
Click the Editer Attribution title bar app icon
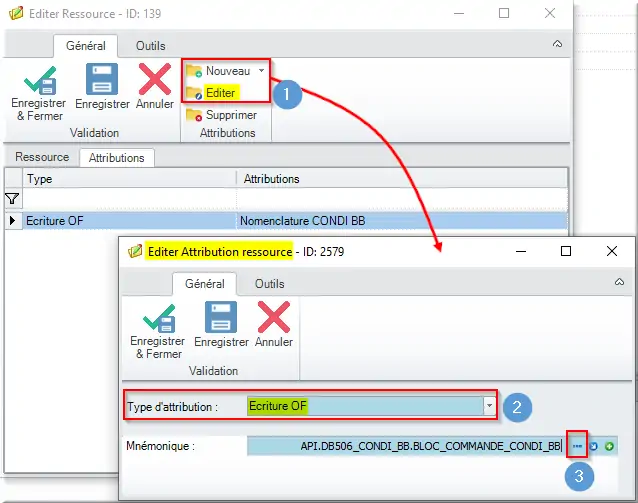coord(135,251)
